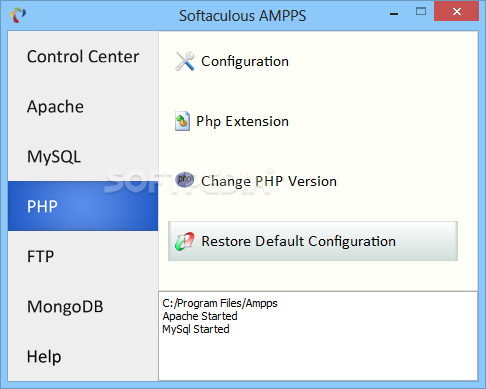Click the Configuration text label
The image size is (486, 389).
(245, 62)
